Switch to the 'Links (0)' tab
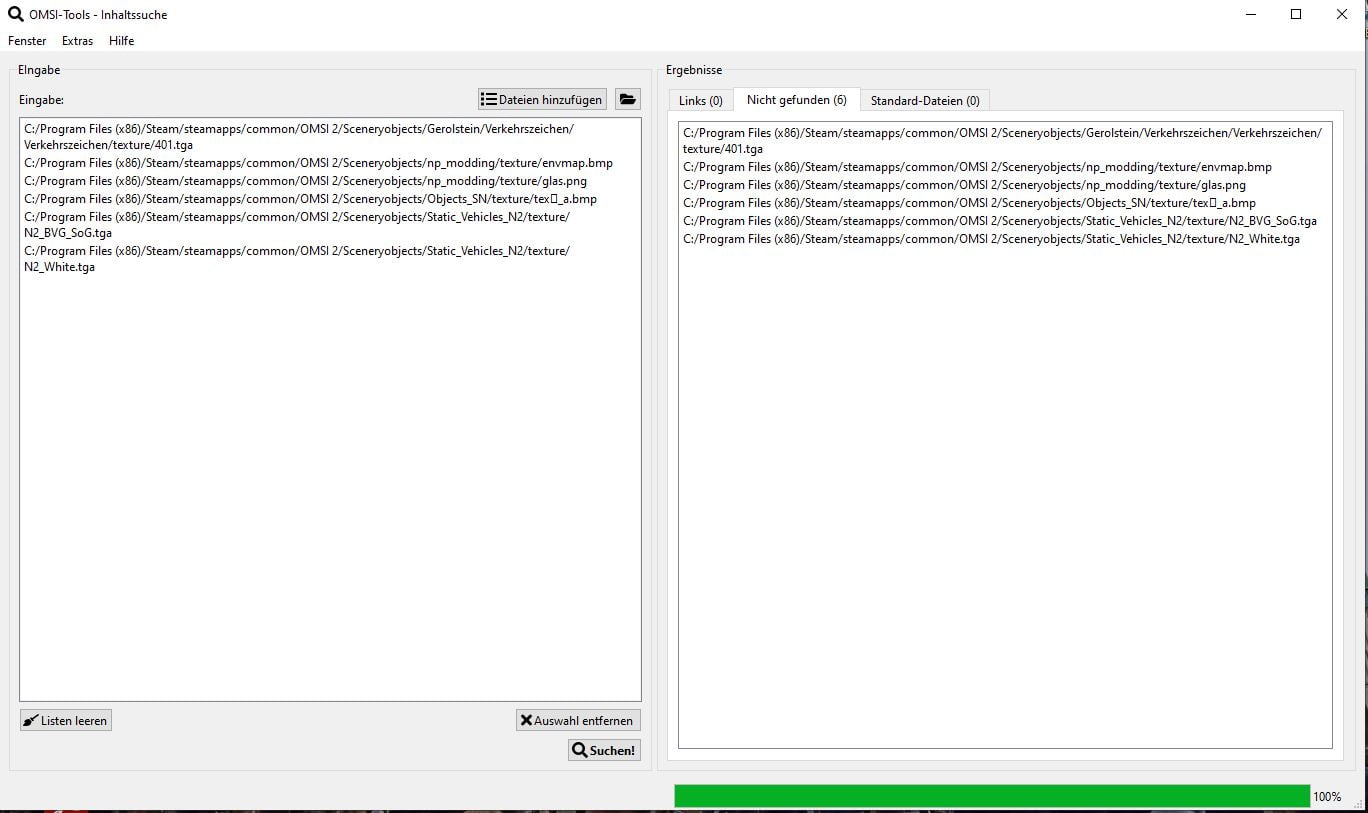The image size is (1368, 813). (700, 101)
